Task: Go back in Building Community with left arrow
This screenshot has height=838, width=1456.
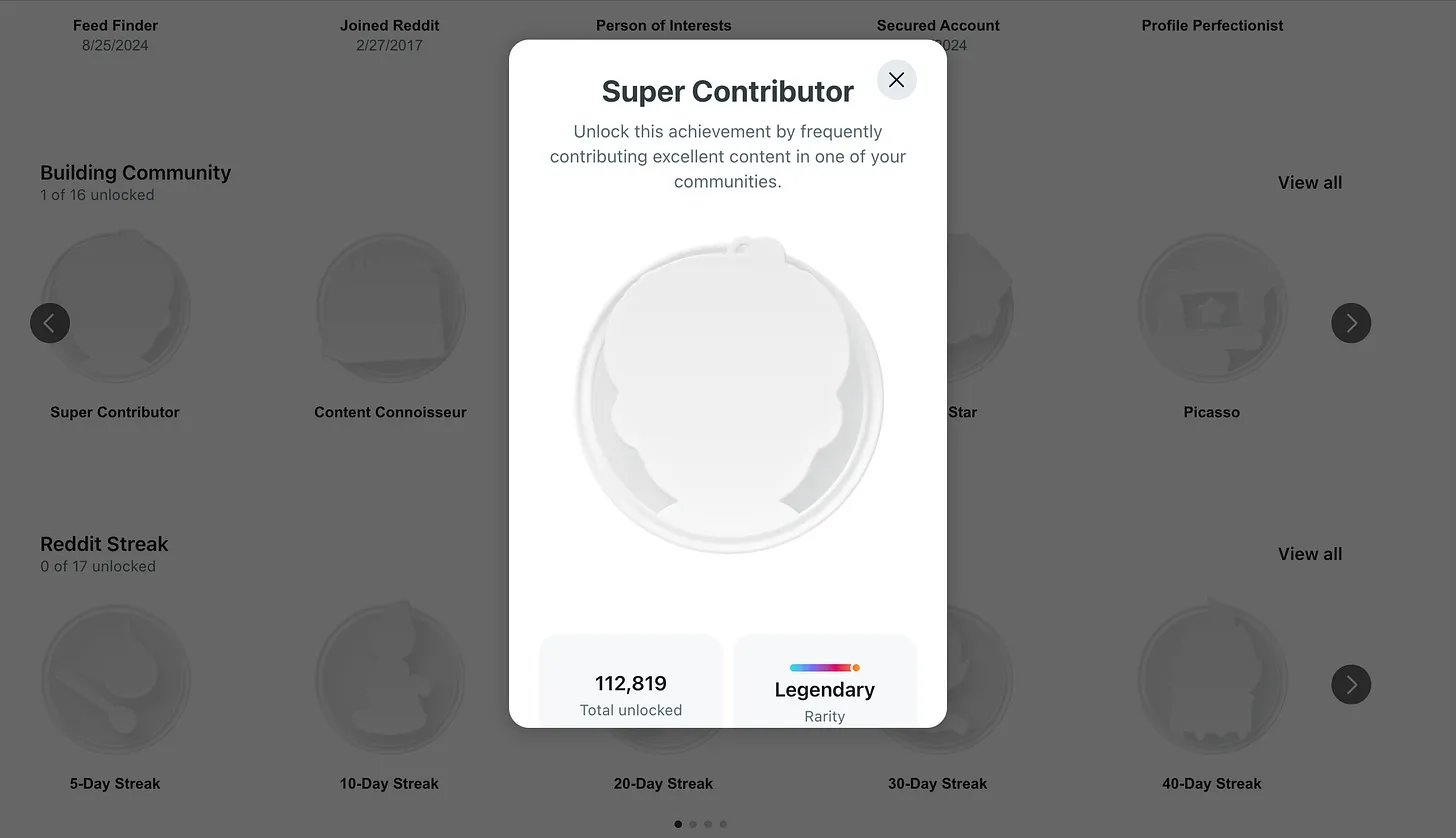Action: click(x=50, y=323)
